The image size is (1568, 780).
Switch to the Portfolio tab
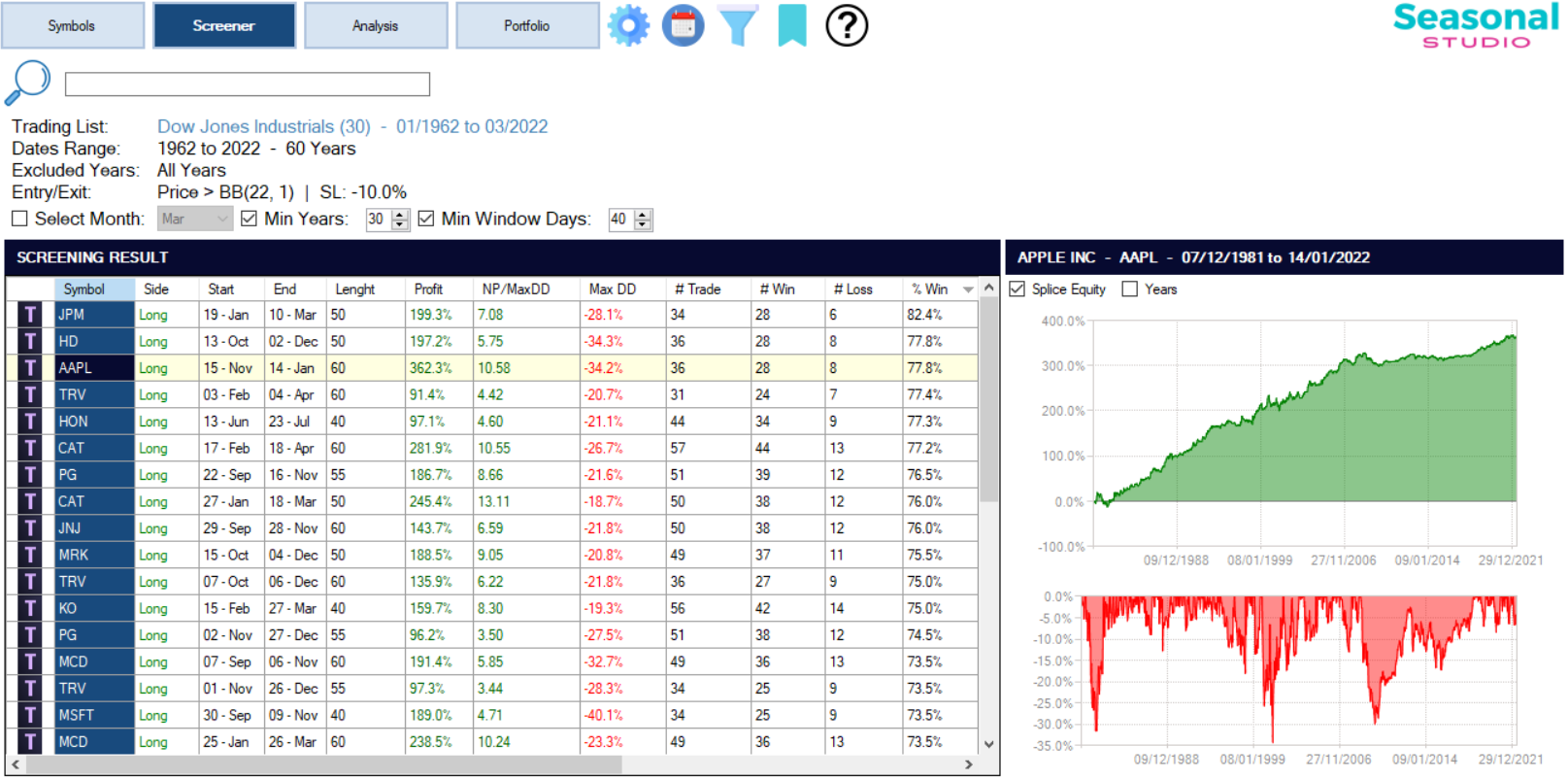(526, 25)
